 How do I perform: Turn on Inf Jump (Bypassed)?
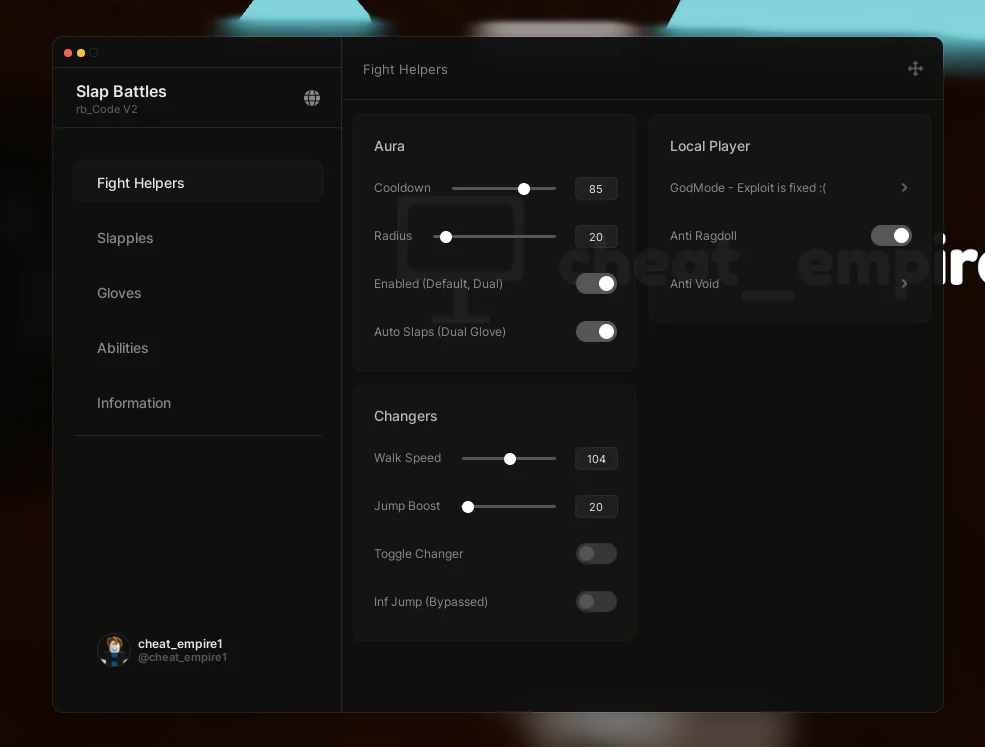point(596,602)
